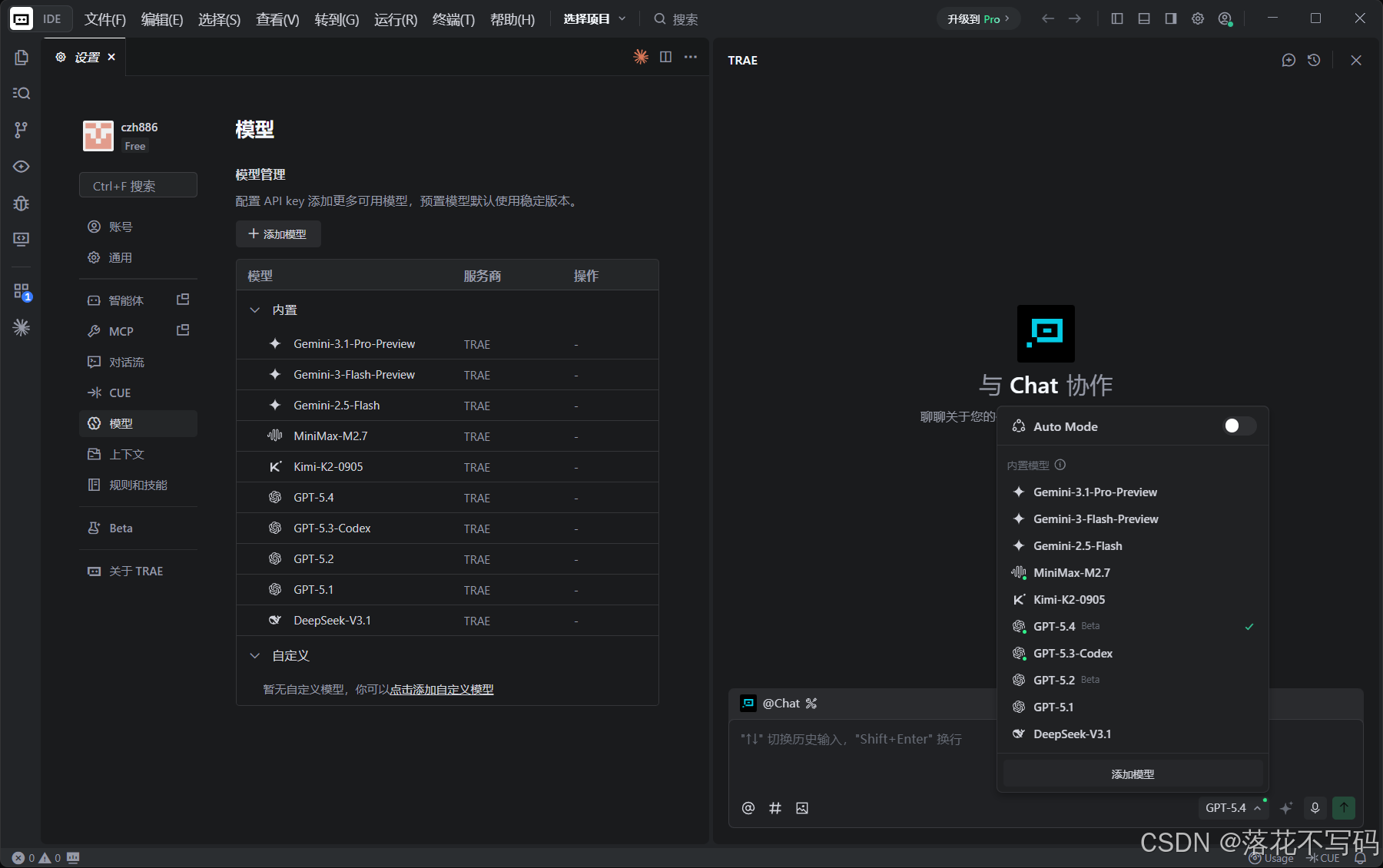Click 添加模型 button in model dropdown
This screenshot has width=1383, height=868.
[x=1133, y=774]
